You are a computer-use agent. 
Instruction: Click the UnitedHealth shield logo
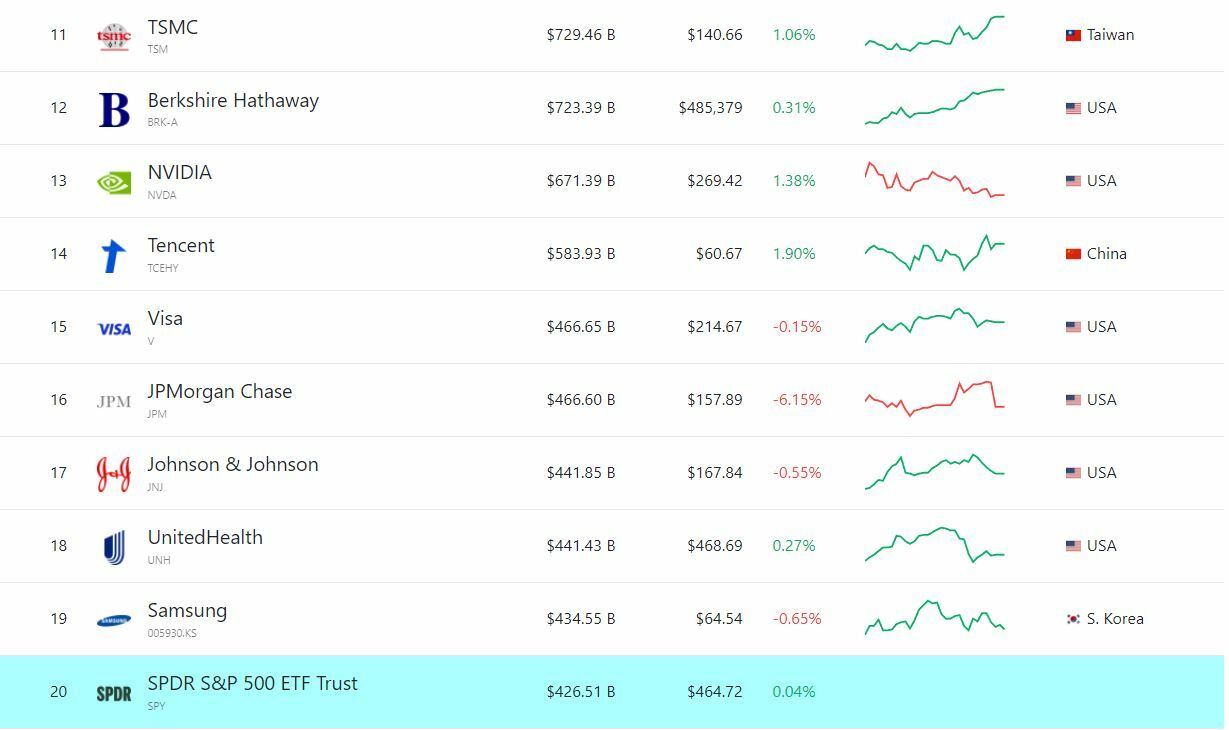click(x=114, y=547)
